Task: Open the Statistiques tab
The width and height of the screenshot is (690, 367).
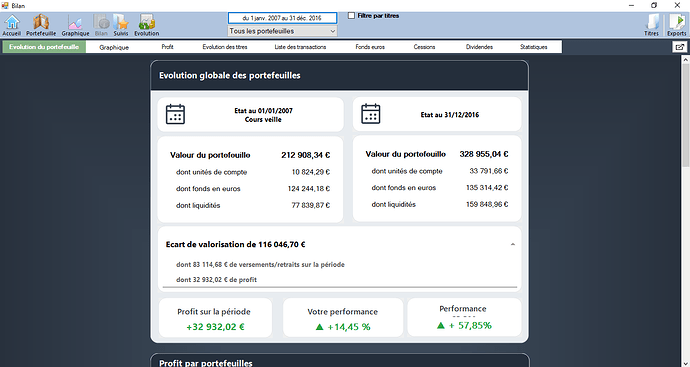Action: click(533, 47)
